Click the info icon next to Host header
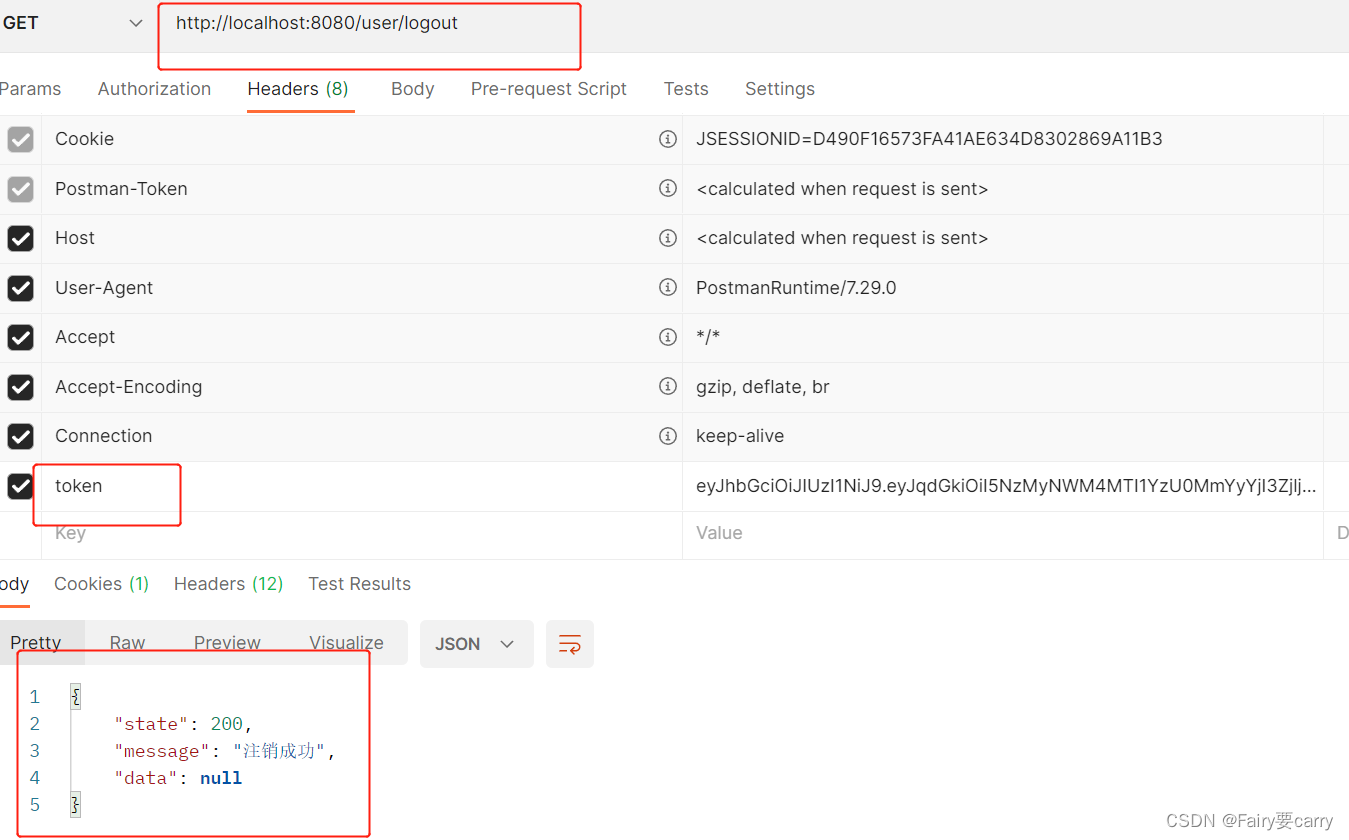Image resolution: width=1349 pixels, height=840 pixels. coord(668,238)
